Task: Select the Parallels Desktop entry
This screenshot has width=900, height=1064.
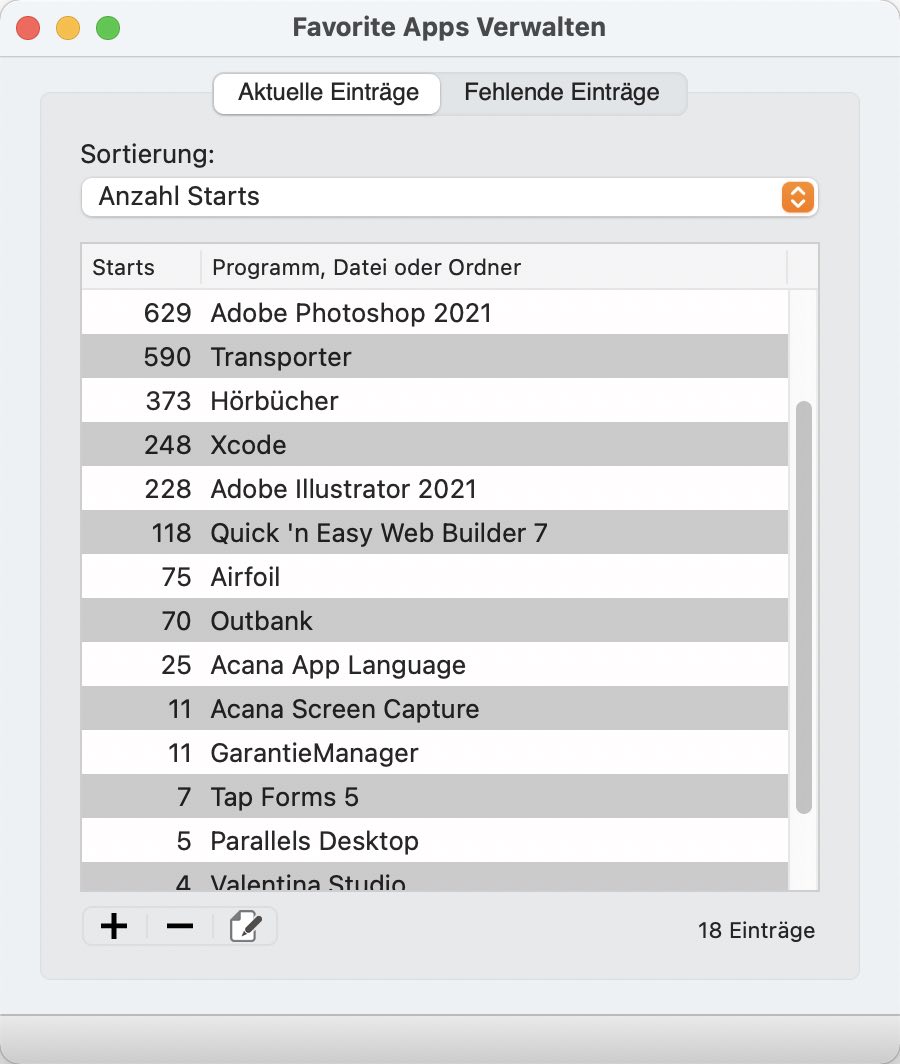Action: click(x=434, y=841)
